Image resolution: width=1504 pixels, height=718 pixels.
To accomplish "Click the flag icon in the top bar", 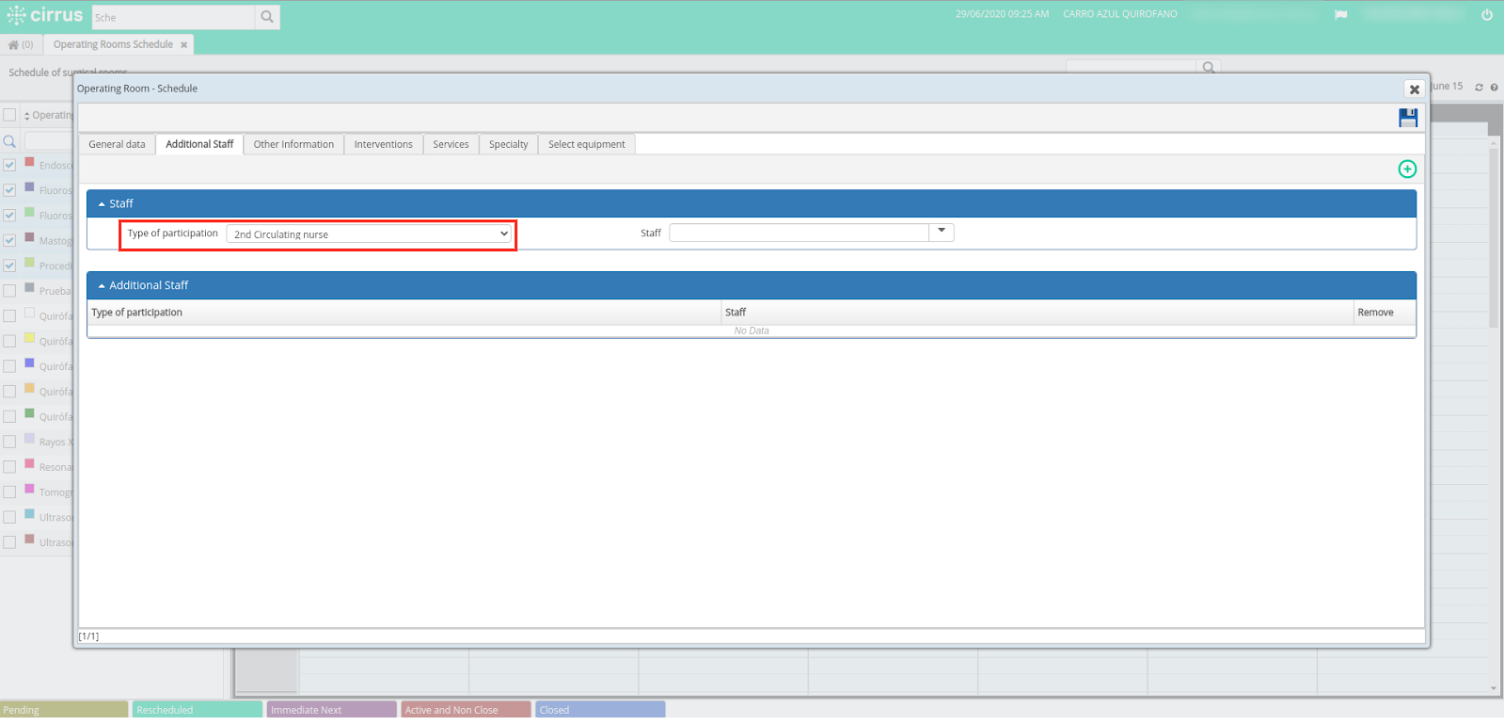I will 1340,14.
